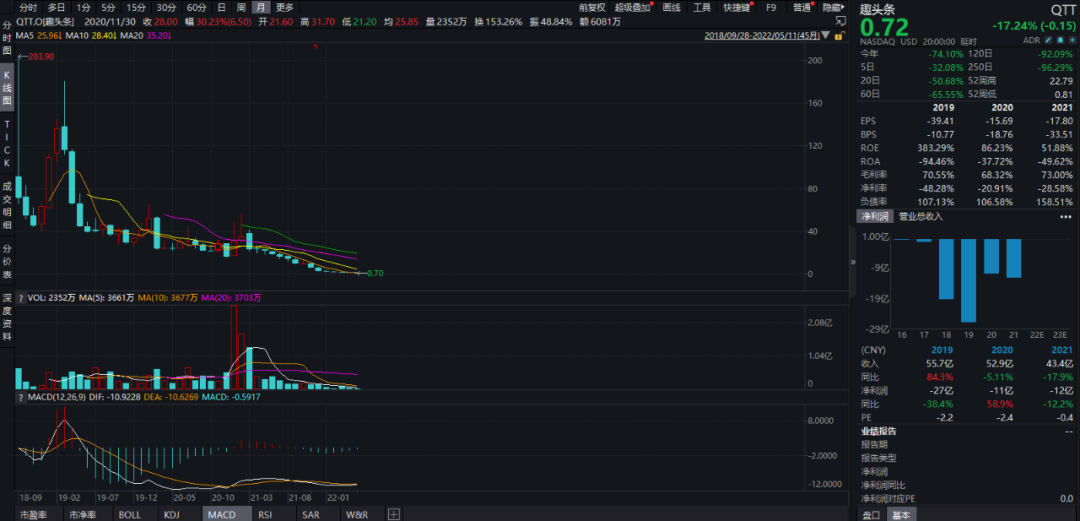The width and height of the screenshot is (1080, 521).
Task: Click the 2018 net profit bar
Action: coord(946,269)
